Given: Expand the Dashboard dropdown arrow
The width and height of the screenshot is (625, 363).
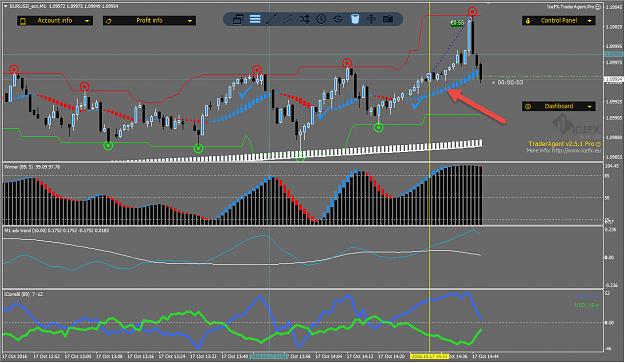Looking at the screenshot, I should coord(590,107).
